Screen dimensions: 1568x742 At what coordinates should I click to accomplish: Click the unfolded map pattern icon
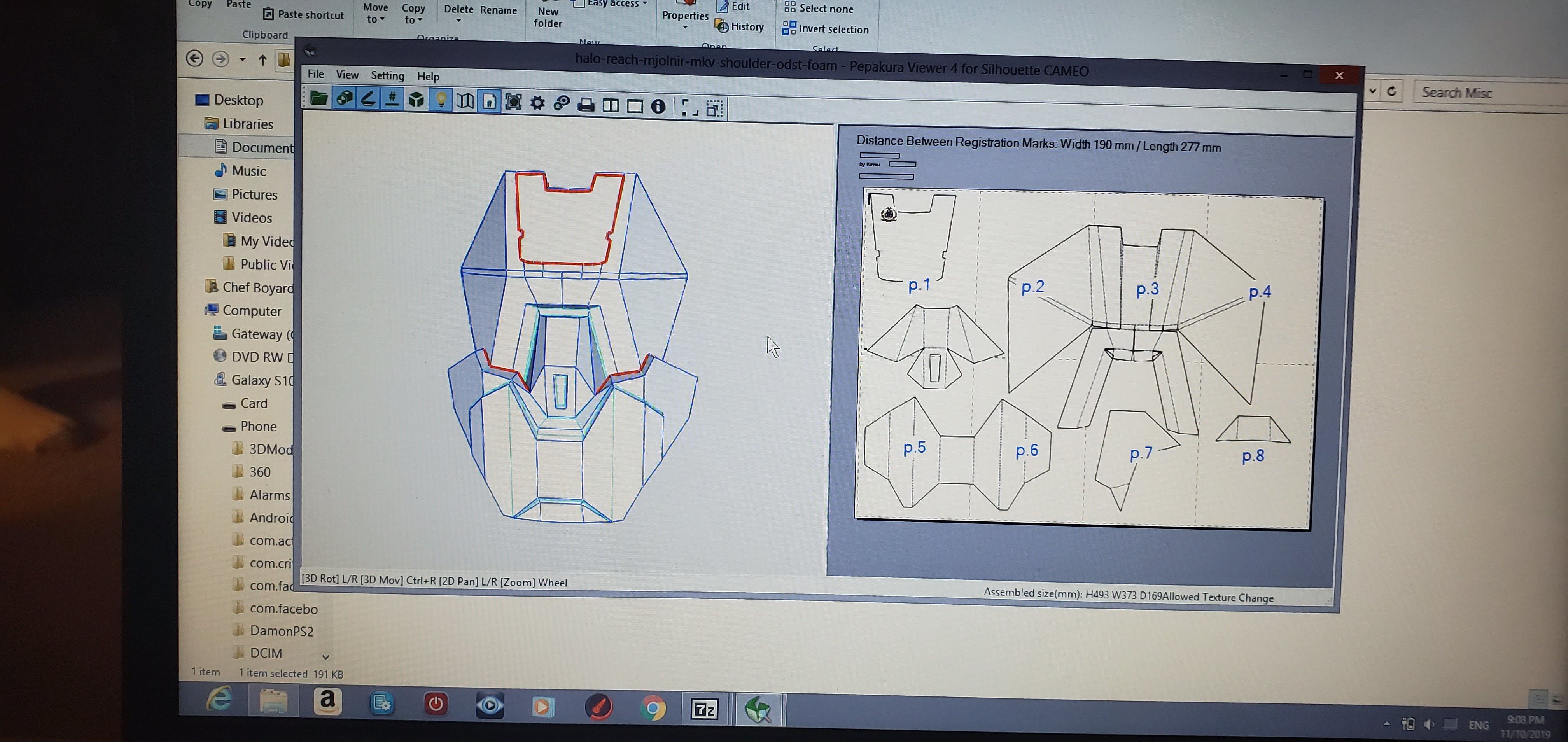[465, 101]
